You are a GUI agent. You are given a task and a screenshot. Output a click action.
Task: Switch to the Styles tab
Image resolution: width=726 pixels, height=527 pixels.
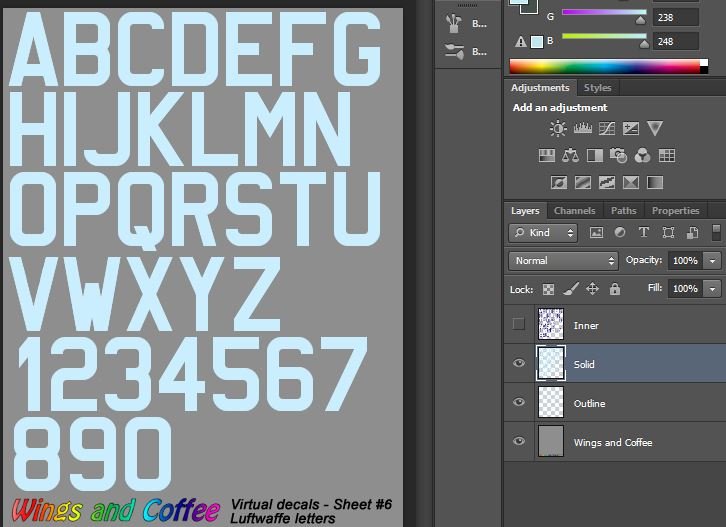pos(597,88)
